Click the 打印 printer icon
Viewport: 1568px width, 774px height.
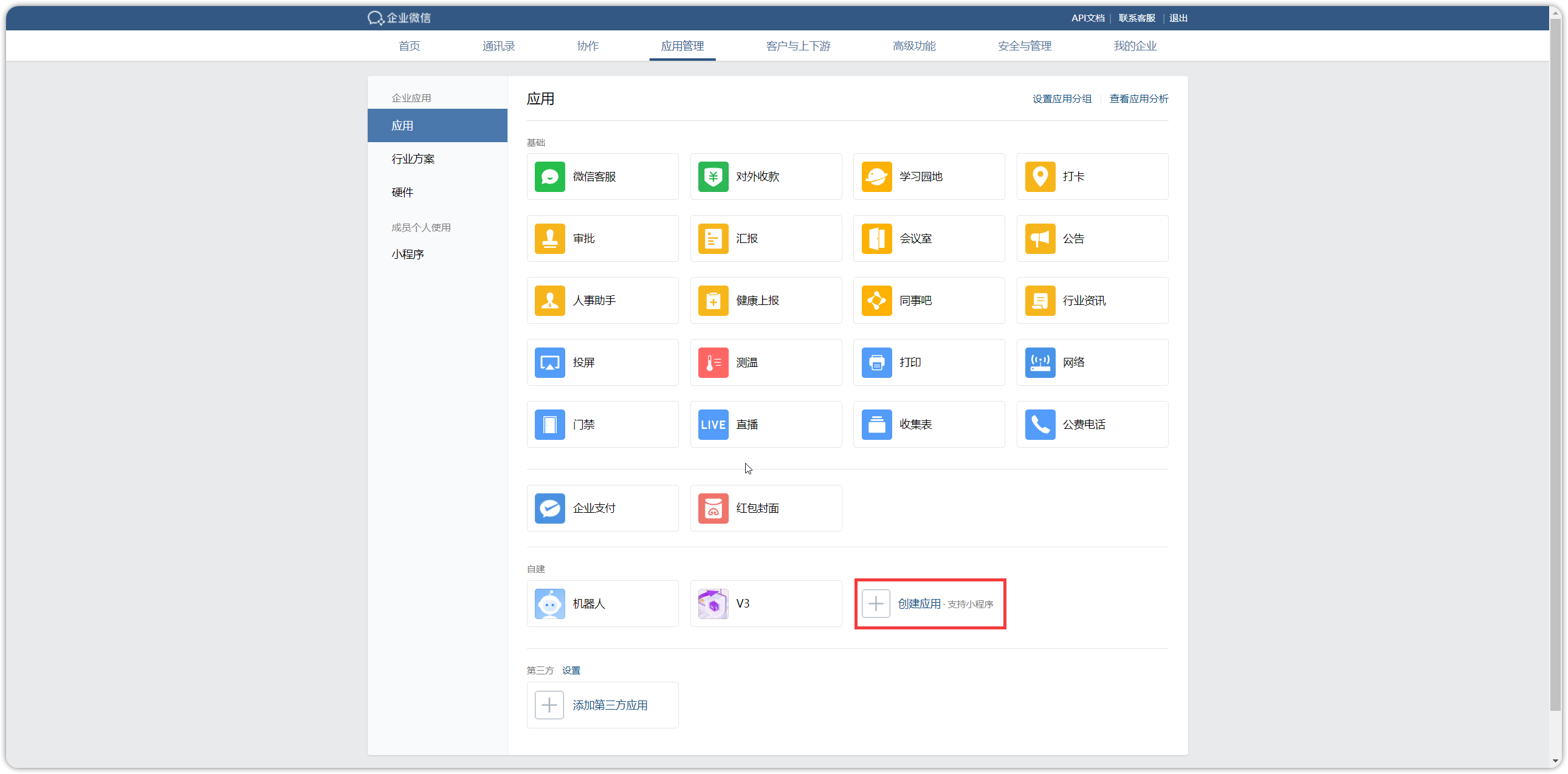(876, 363)
